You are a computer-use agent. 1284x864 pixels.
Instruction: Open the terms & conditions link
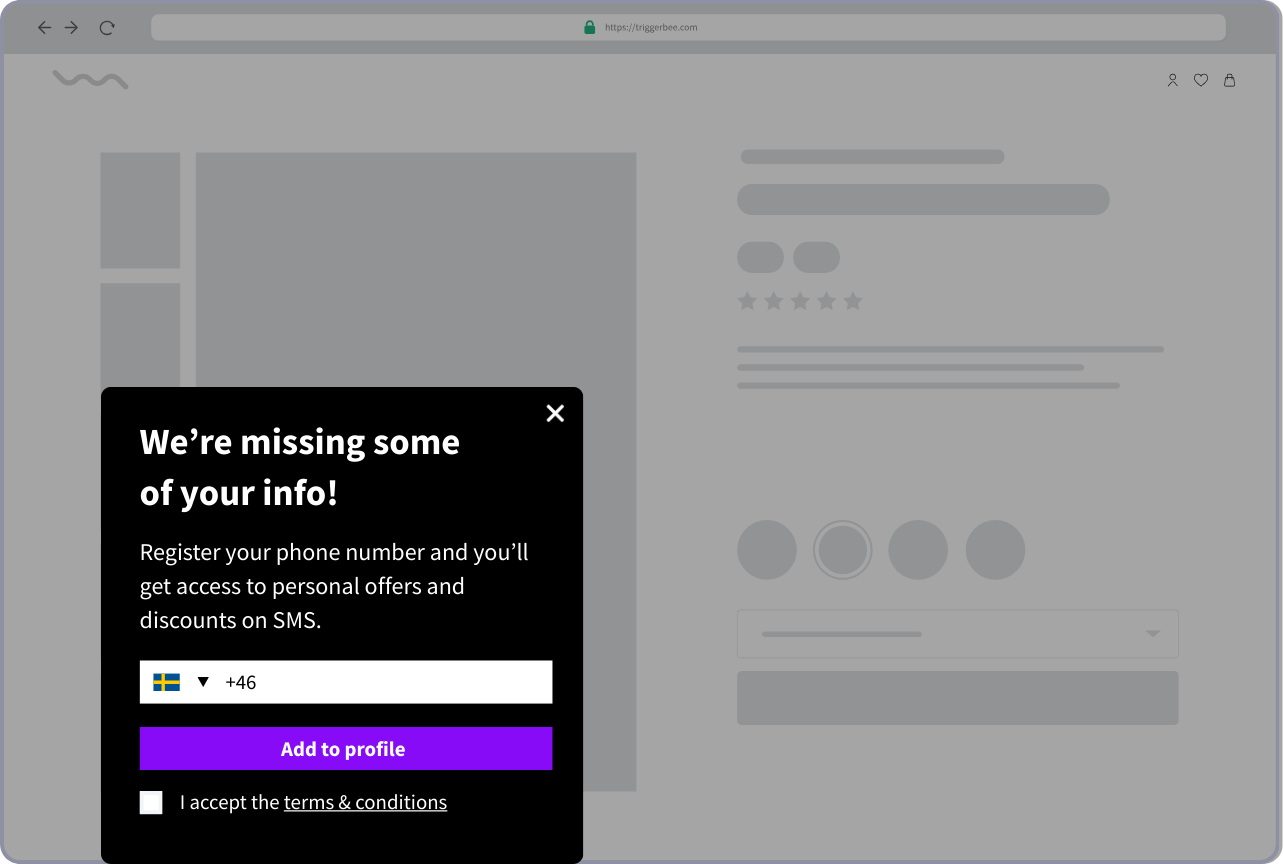point(365,802)
